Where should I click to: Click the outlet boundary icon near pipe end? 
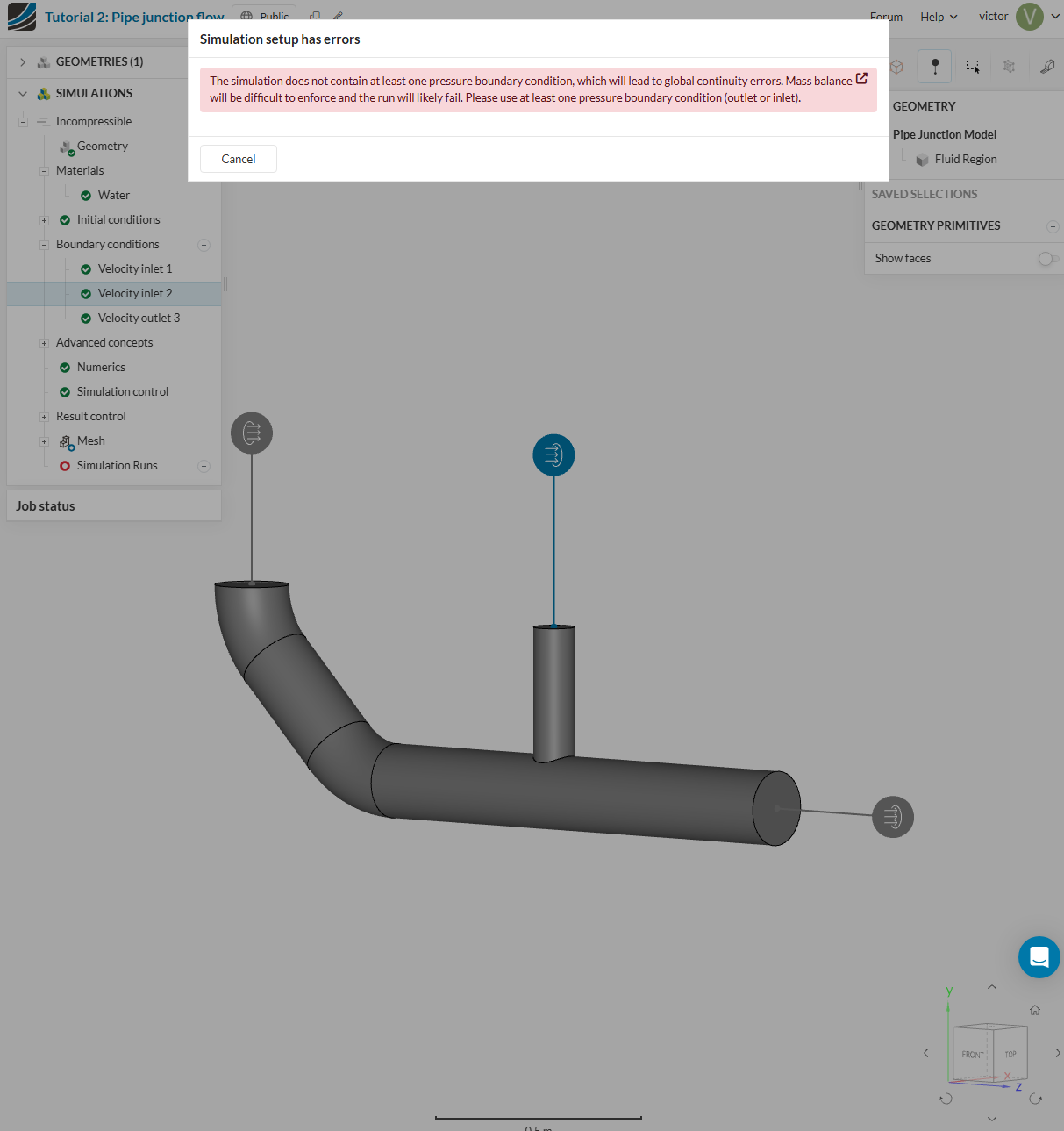pyautogui.click(x=892, y=816)
